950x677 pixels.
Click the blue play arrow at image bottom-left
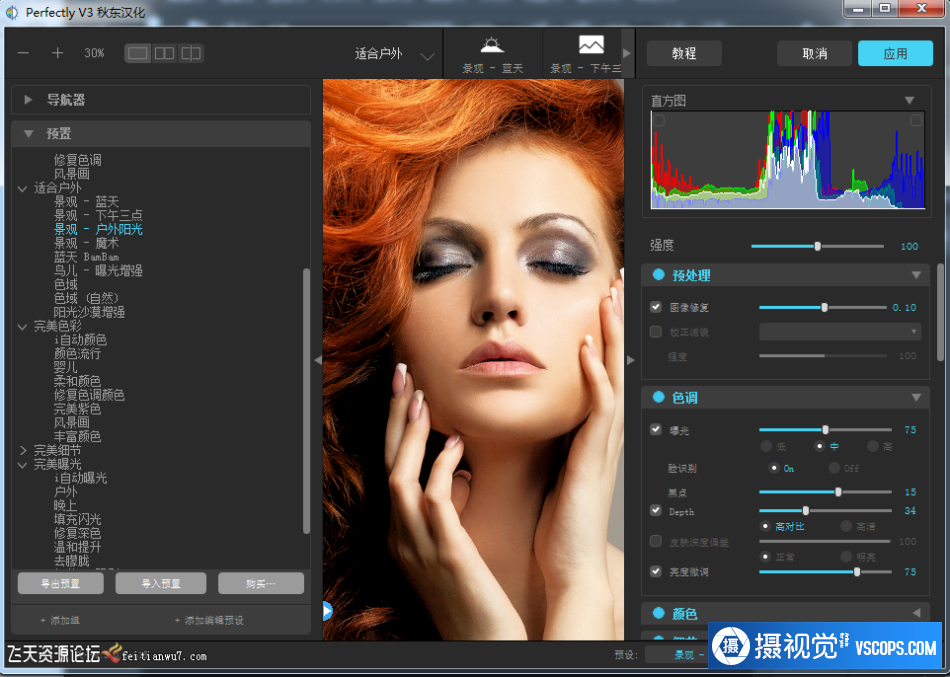click(327, 611)
